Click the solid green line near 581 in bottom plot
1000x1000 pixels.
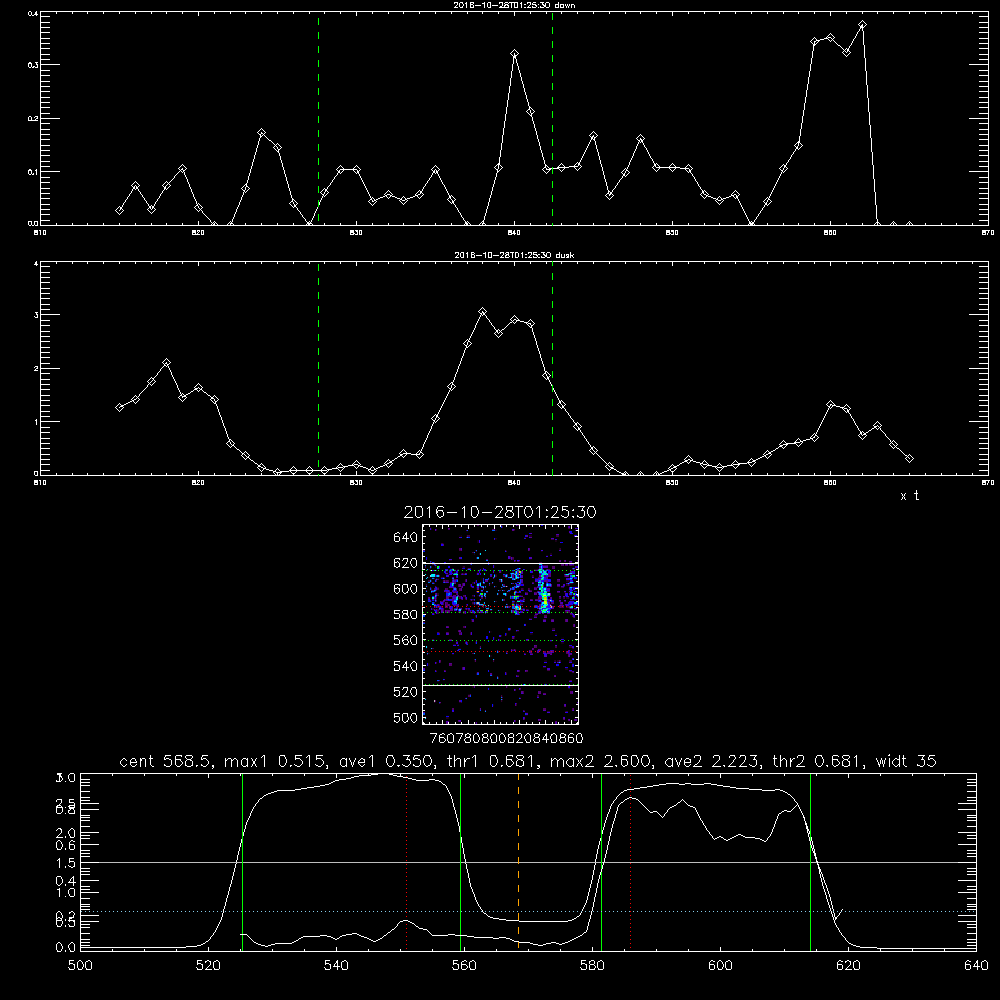pyautogui.click(x=601, y=862)
